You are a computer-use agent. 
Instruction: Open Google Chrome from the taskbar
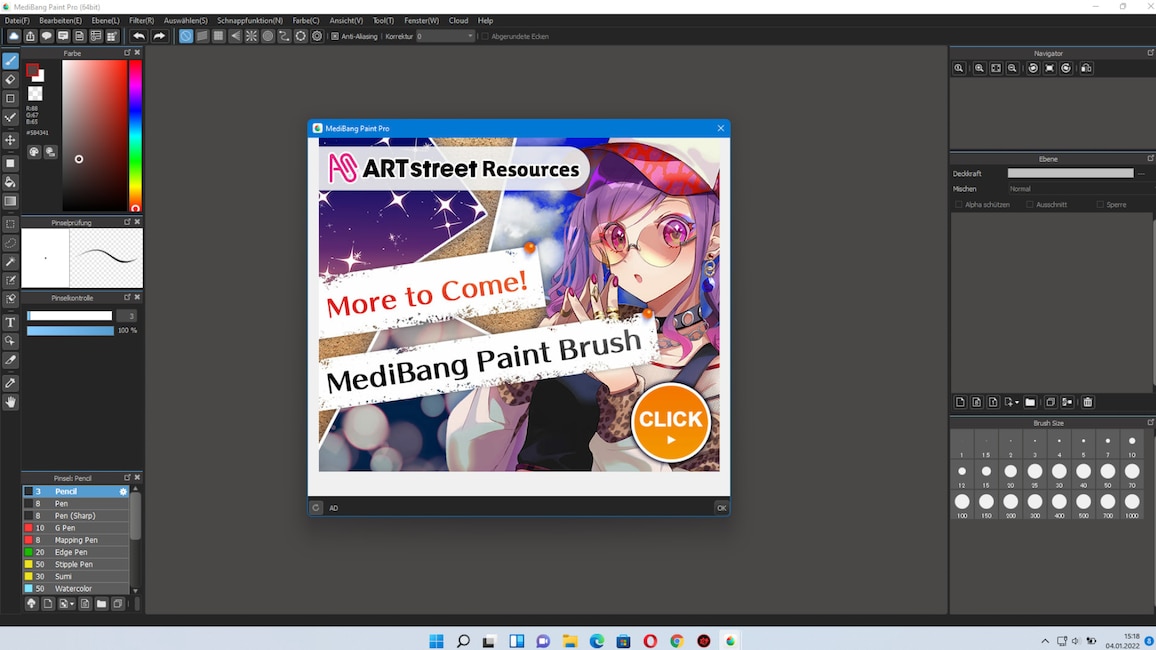tap(677, 641)
